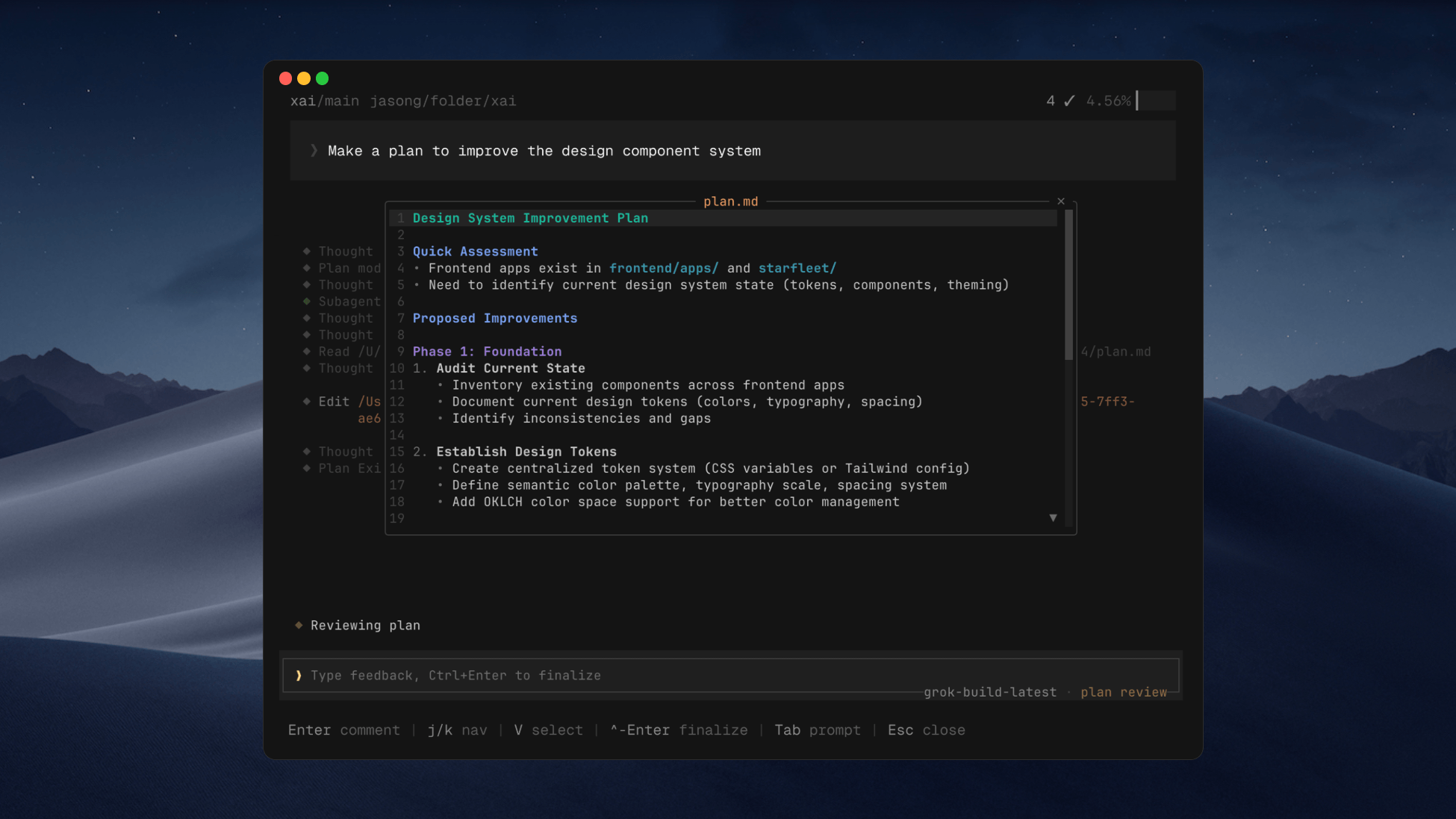Click the yellow minimize window button

[x=304, y=78]
